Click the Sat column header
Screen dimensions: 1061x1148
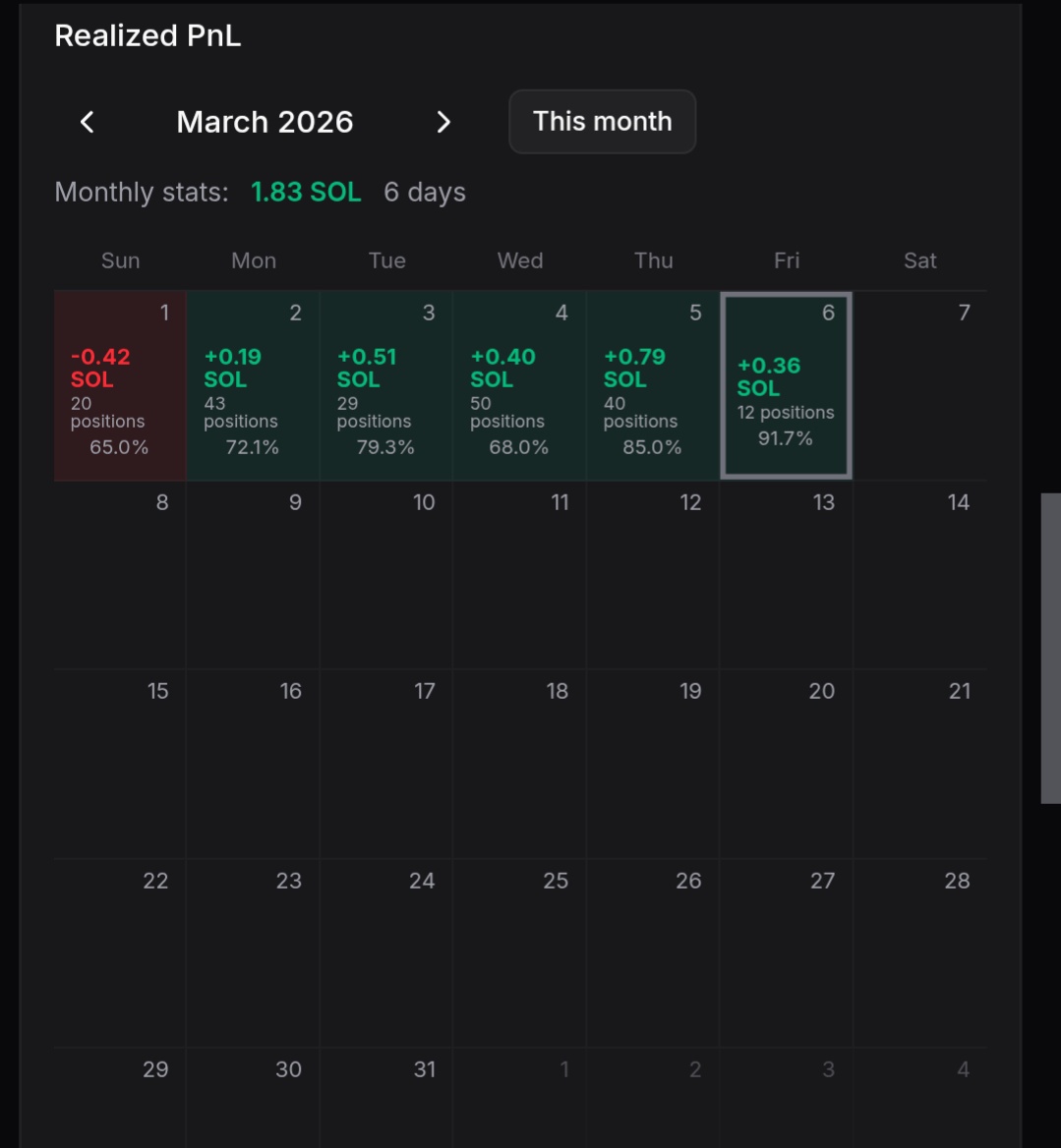coord(919,260)
